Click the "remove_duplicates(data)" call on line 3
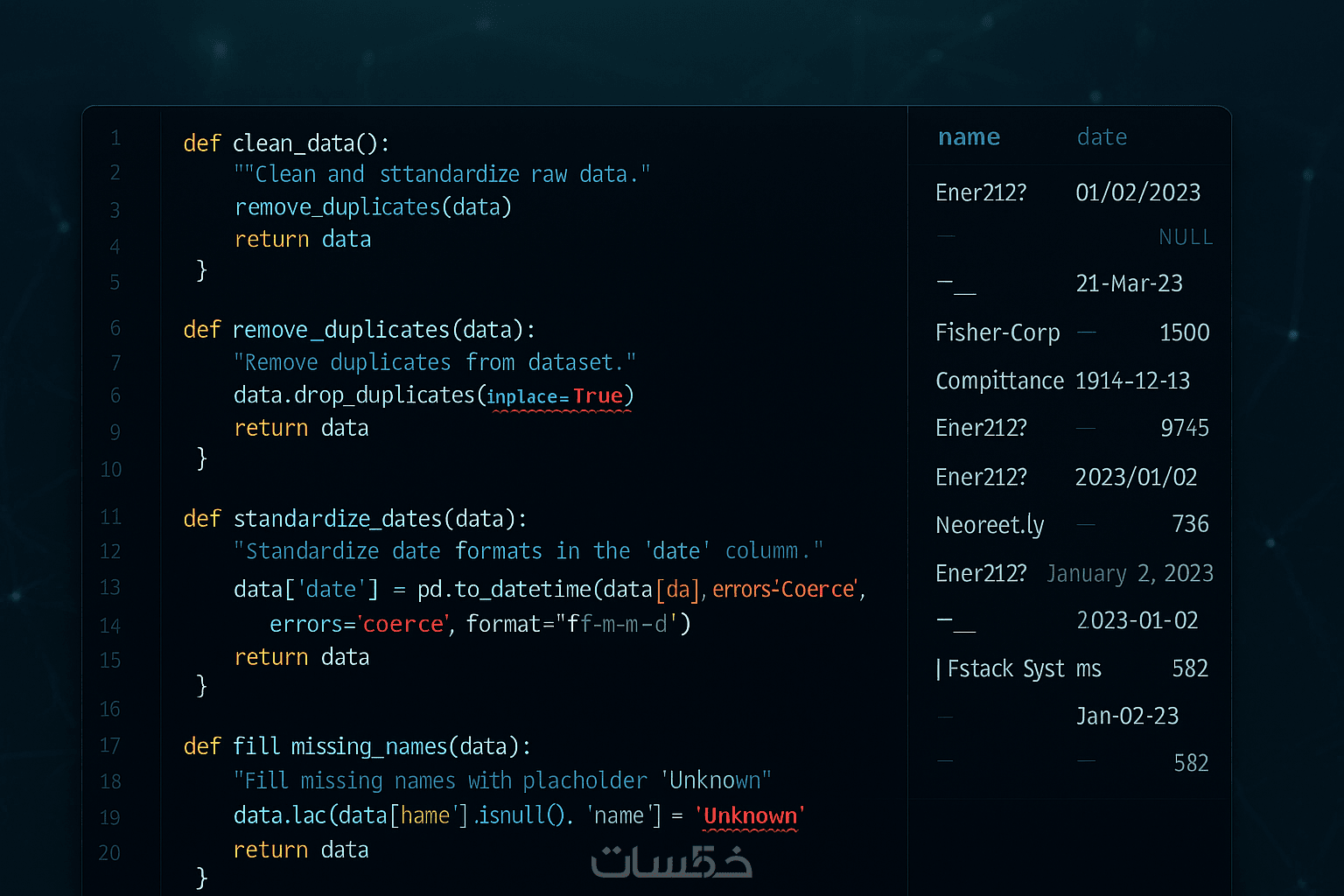The image size is (1344, 896). [373, 207]
